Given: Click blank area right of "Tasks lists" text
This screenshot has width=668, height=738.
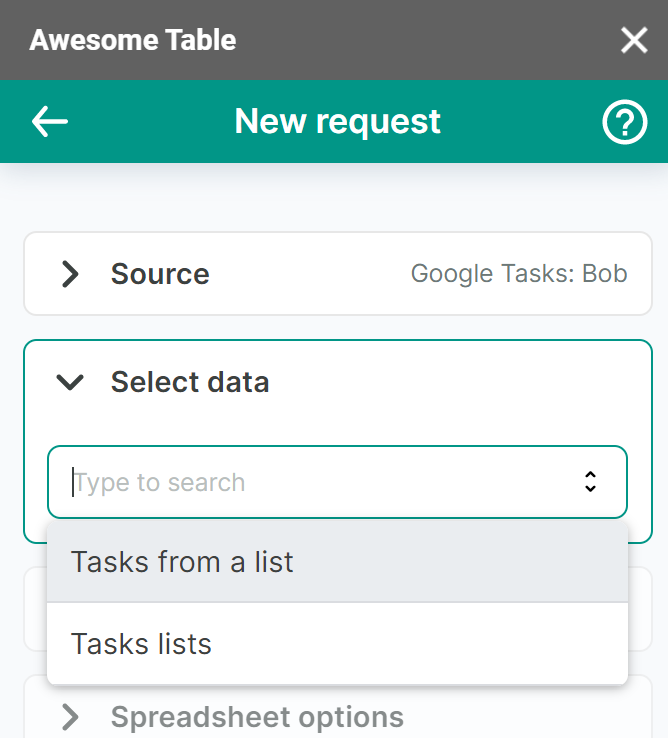Looking at the screenshot, I should pos(420,644).
